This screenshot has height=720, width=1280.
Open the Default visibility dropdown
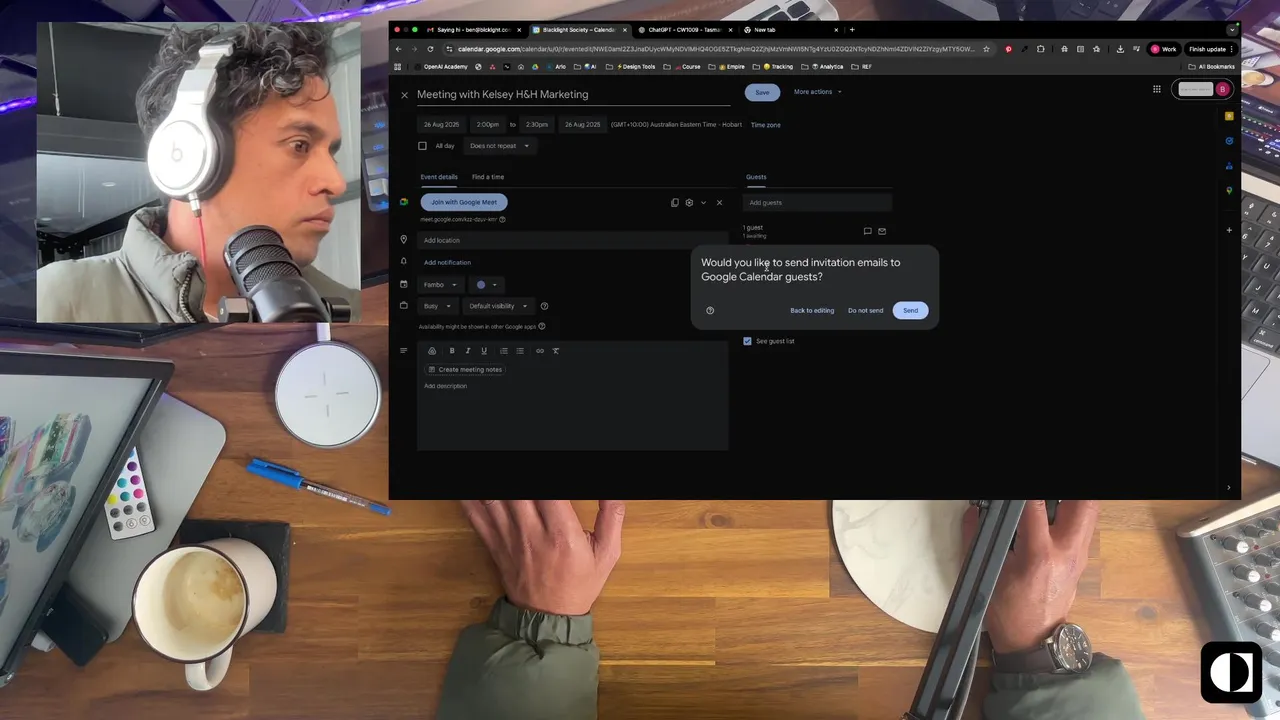(498, 306)
